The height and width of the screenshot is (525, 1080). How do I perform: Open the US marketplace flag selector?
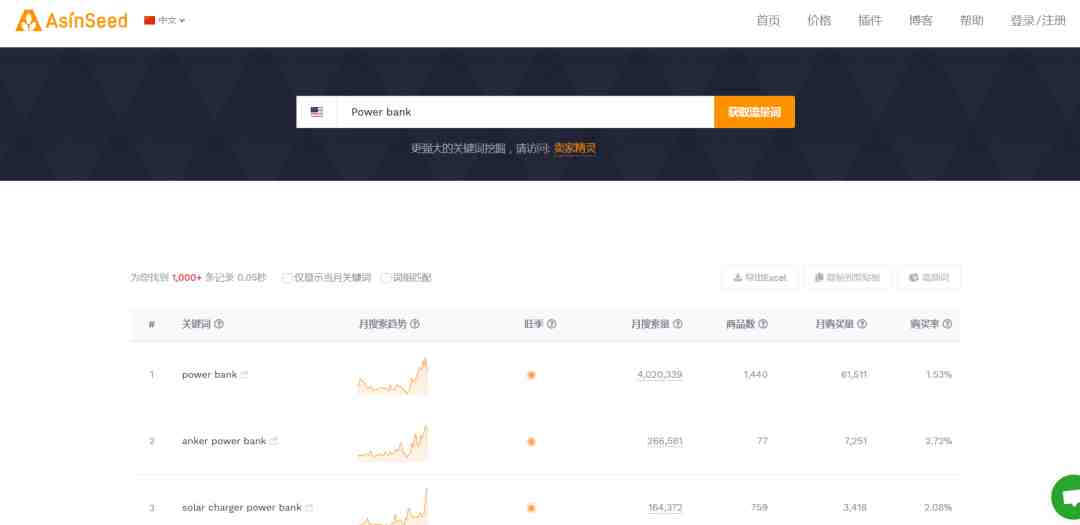[317, 112]
